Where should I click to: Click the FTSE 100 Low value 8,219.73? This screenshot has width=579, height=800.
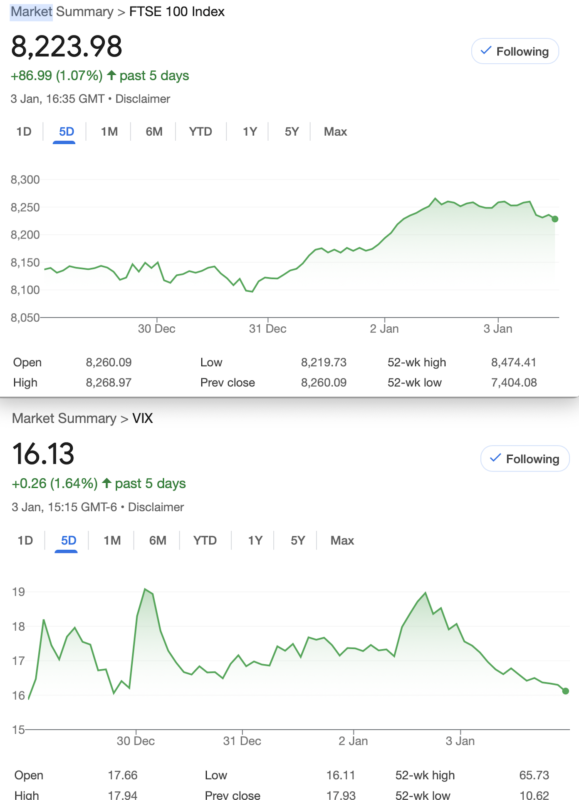[x=323, y=362]
